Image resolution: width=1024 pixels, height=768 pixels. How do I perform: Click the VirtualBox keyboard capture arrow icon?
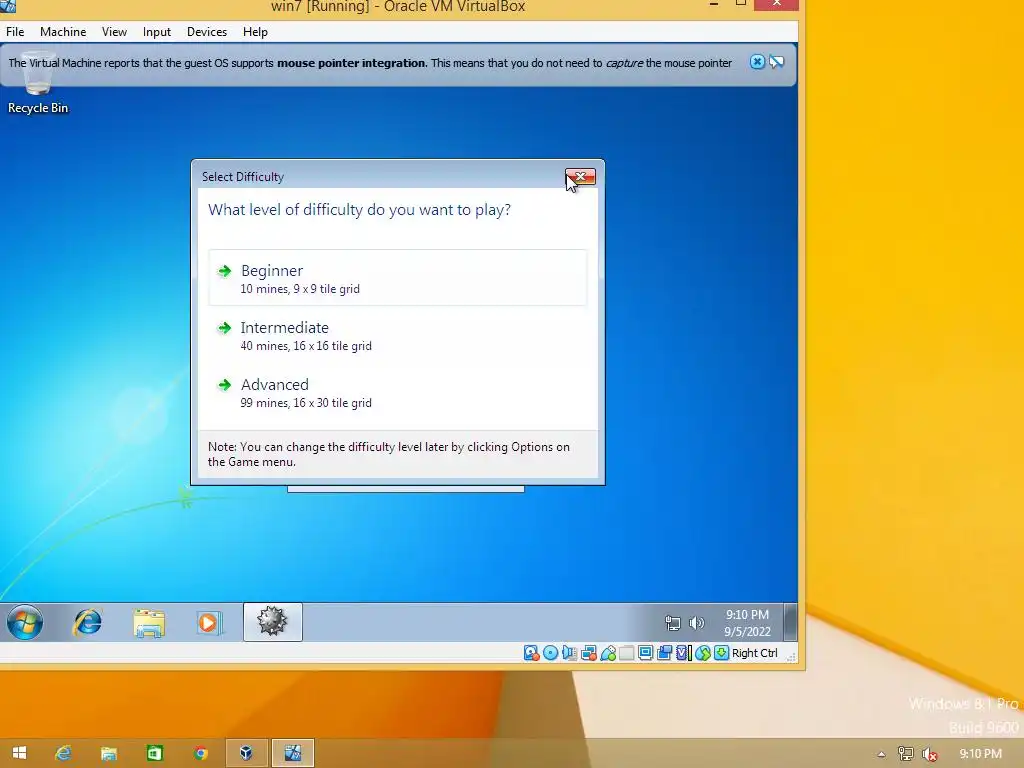722,653
